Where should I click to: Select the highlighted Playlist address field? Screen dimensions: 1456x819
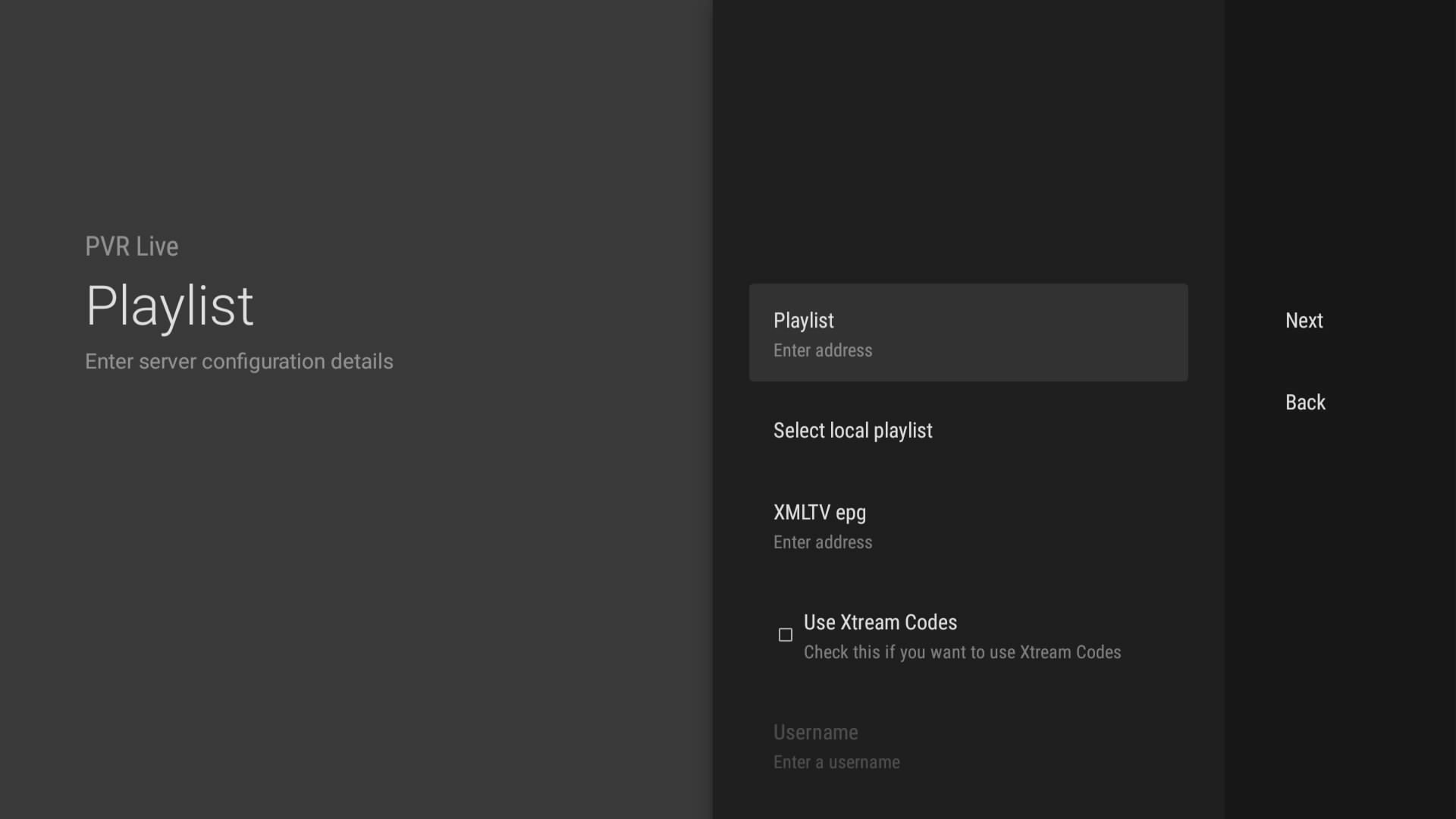click(x=968, y=333)
